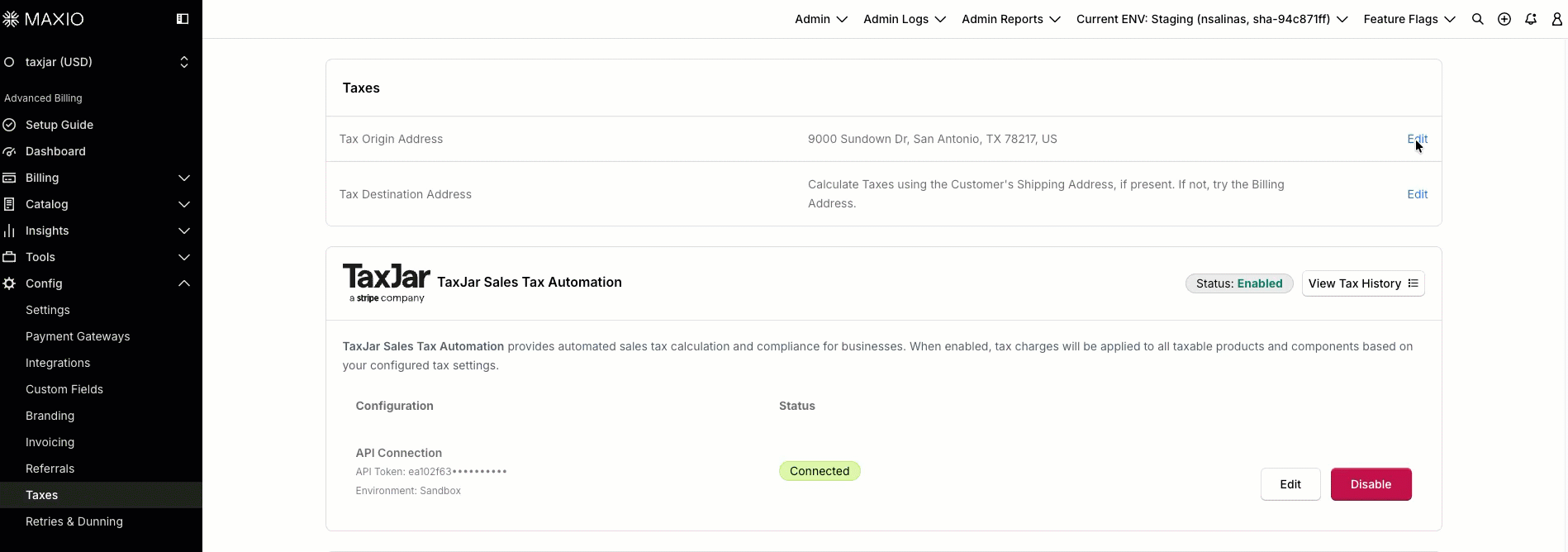Click Edit for the API Connection
The height and width of the screenshot is (552, 1568).
coord(1290,484)
